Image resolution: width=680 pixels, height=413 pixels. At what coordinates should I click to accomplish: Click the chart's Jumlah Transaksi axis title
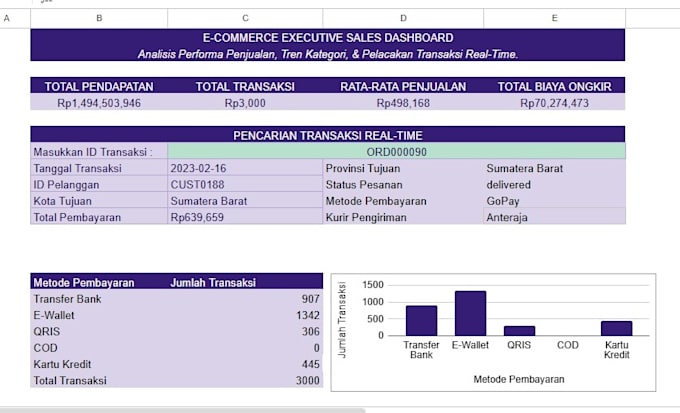click(342, 320)
